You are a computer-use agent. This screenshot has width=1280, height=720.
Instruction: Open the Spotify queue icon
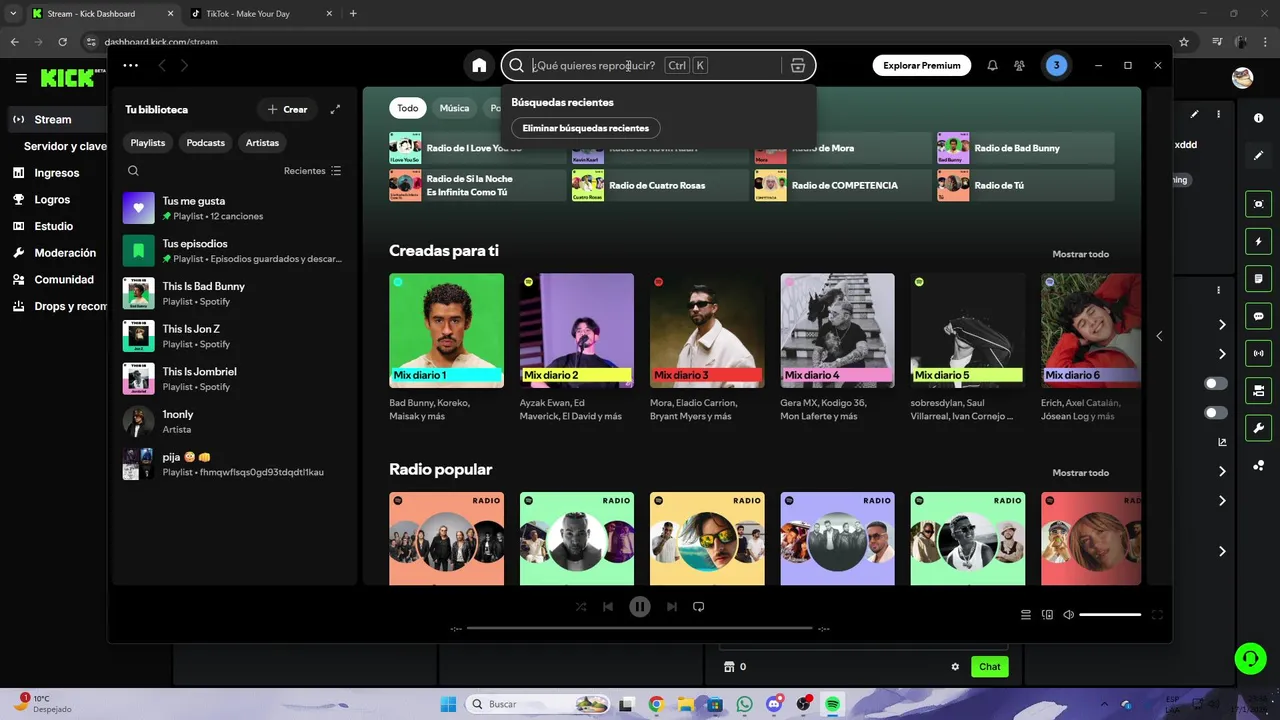pyautogui.click(x=1025, y=615)
